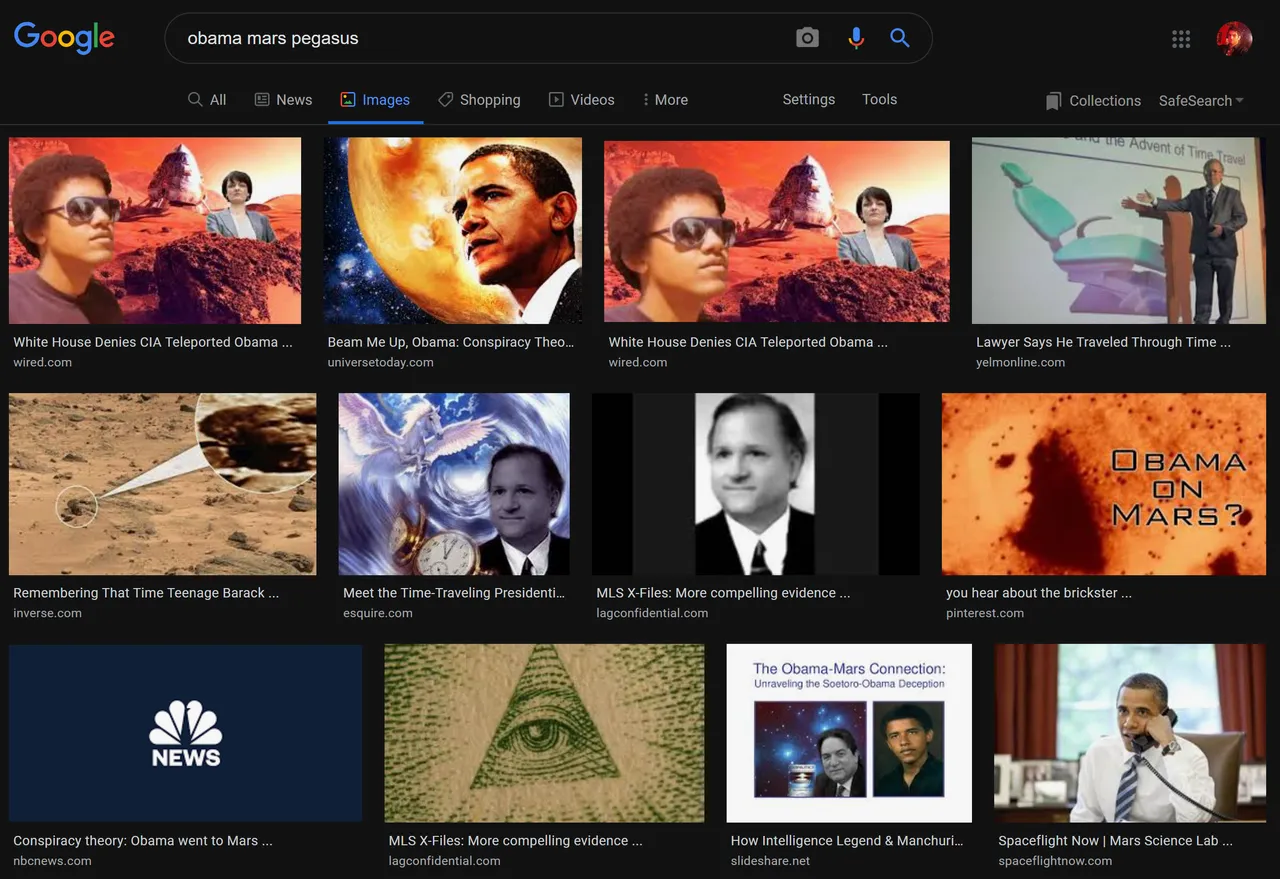The image size is (1280, 879).
Task: Open Obama on phone spaceflightnow thumbnail
Action: [1130, 733]
